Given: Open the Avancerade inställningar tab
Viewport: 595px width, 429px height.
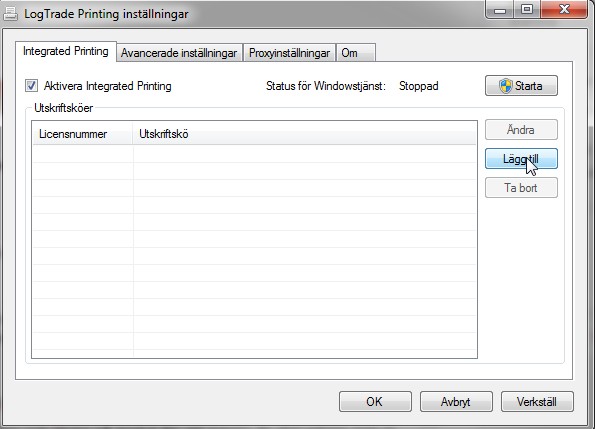Looking at the screenshot, I should coord(179,53).
